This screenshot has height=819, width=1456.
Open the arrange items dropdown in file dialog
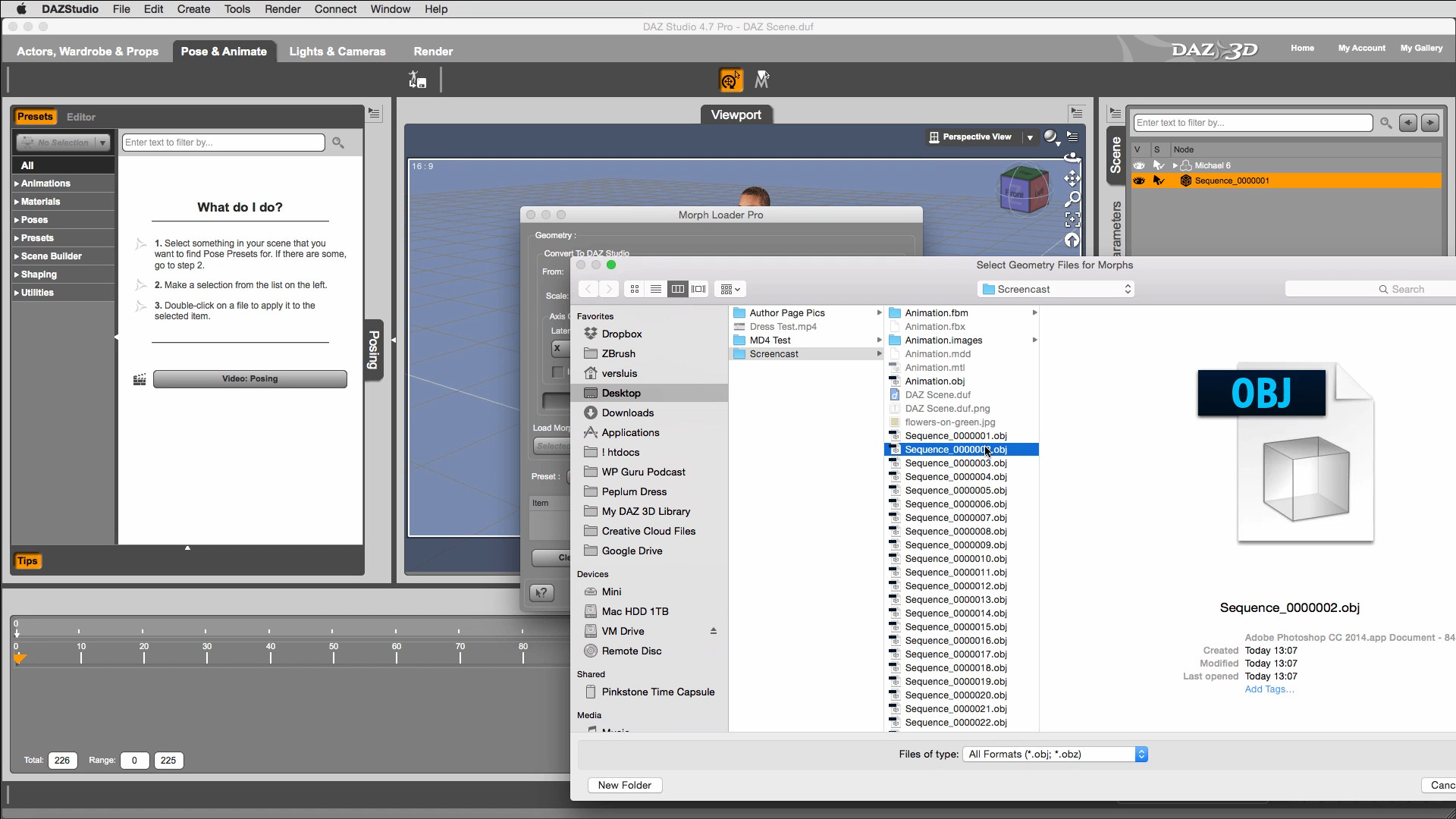[730, 289]
